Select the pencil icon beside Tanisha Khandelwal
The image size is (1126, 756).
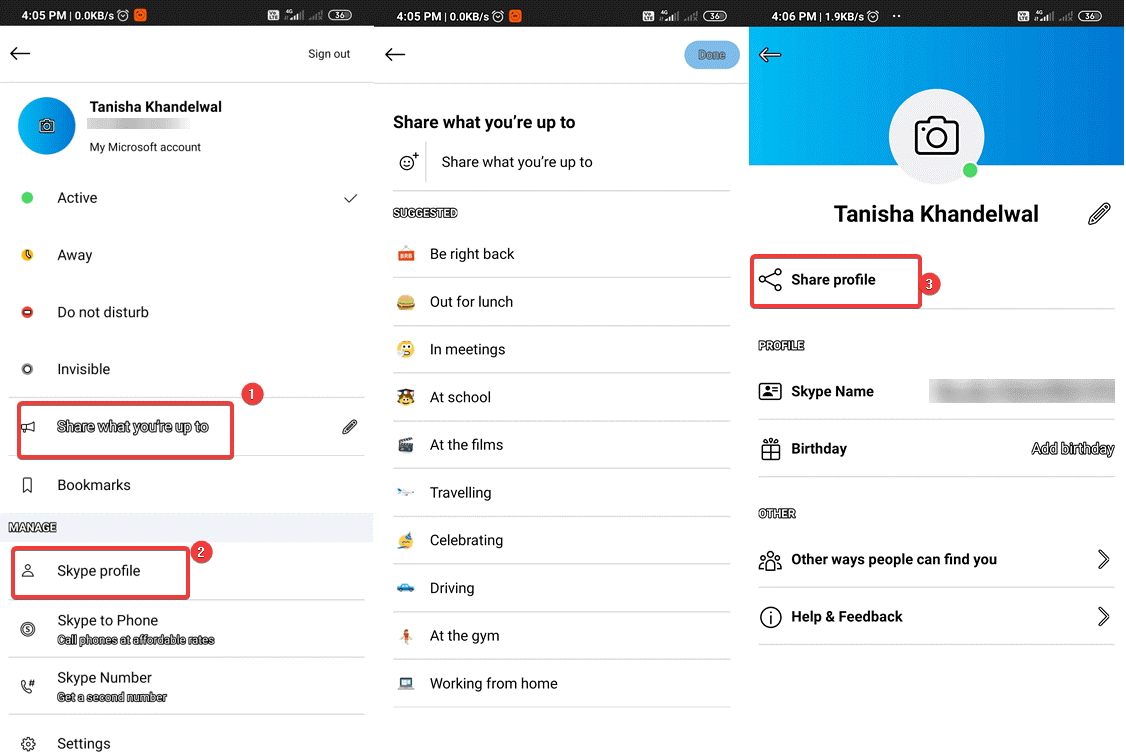[x=1099, y=213]
